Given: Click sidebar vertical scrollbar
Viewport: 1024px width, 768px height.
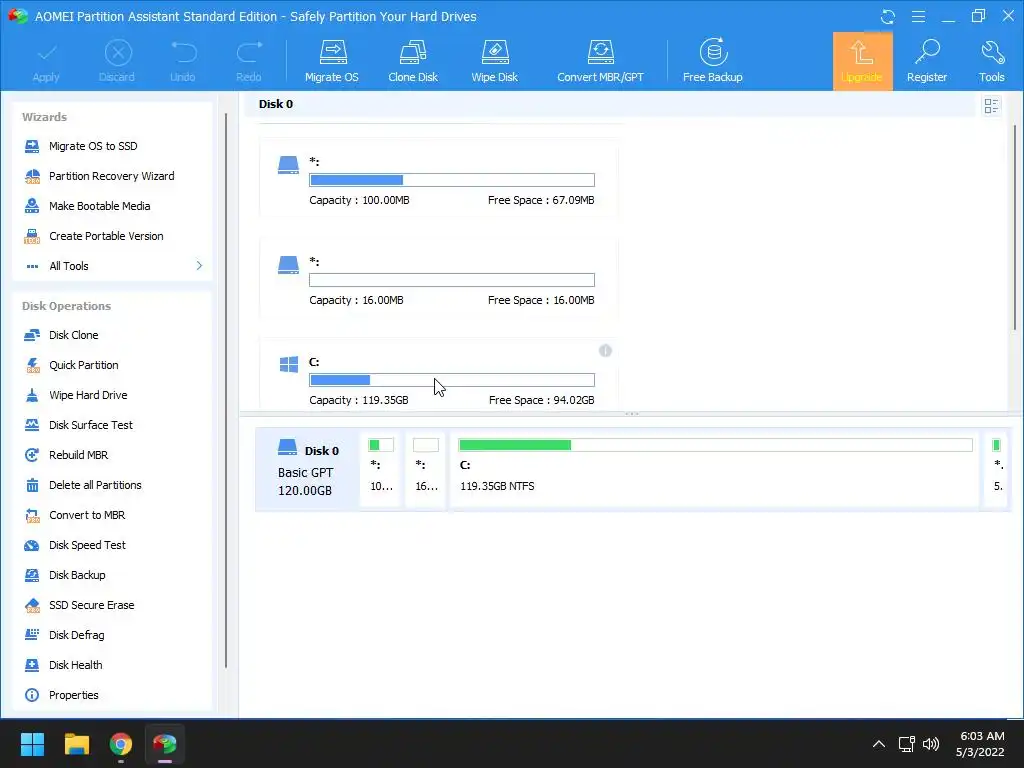Looking at the screenshot, I should pyautogui.click(x=226, y=391).
